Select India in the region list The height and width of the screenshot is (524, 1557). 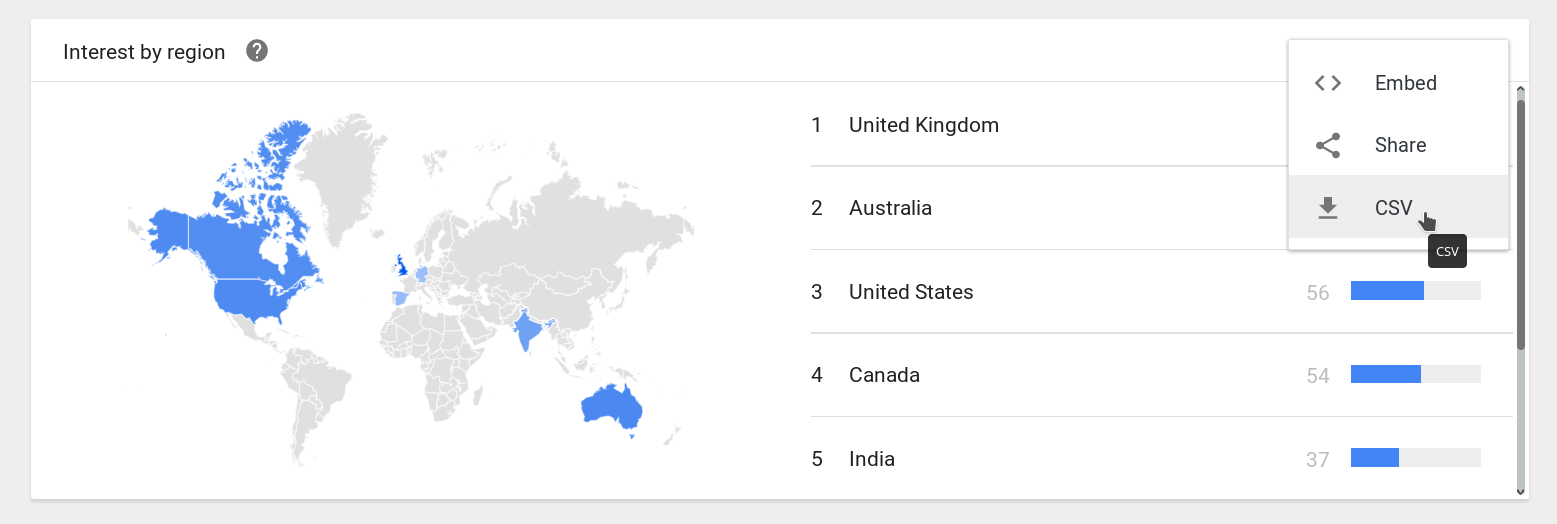click(x=1162, y=458)
